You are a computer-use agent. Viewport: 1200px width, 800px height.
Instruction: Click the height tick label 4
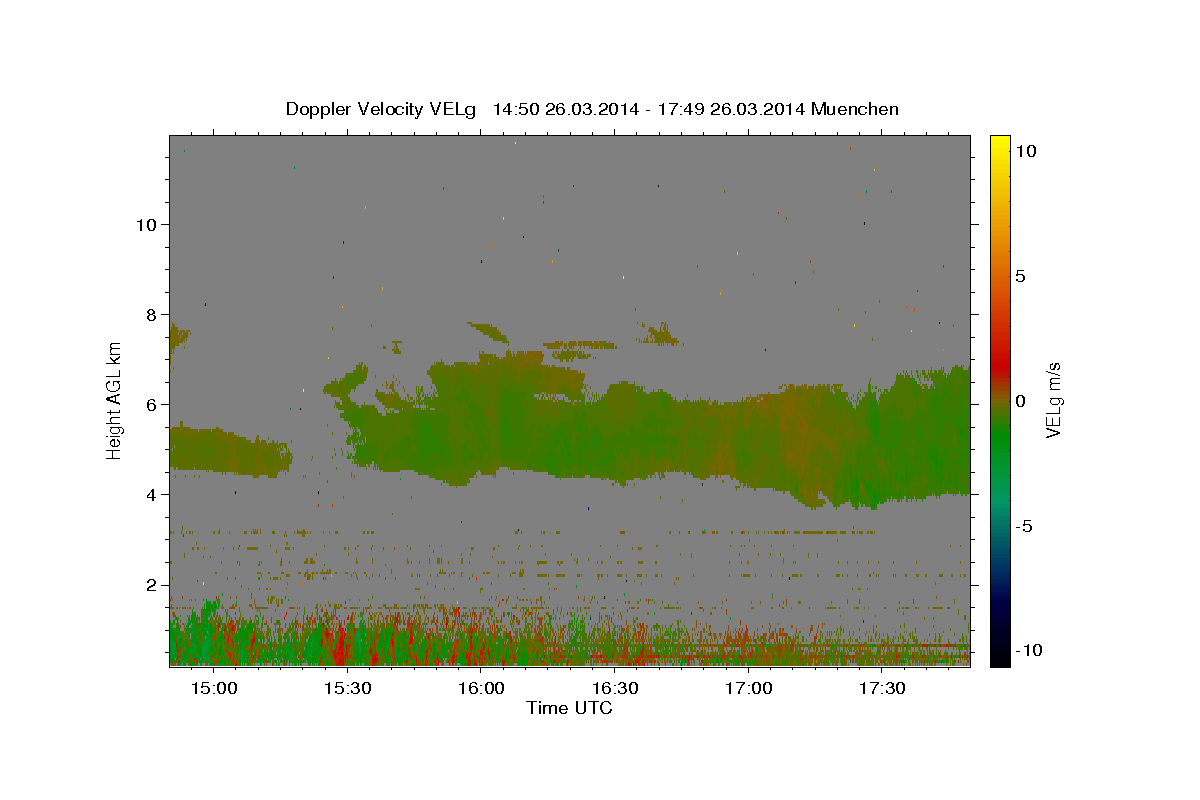[x=151, y=494]
